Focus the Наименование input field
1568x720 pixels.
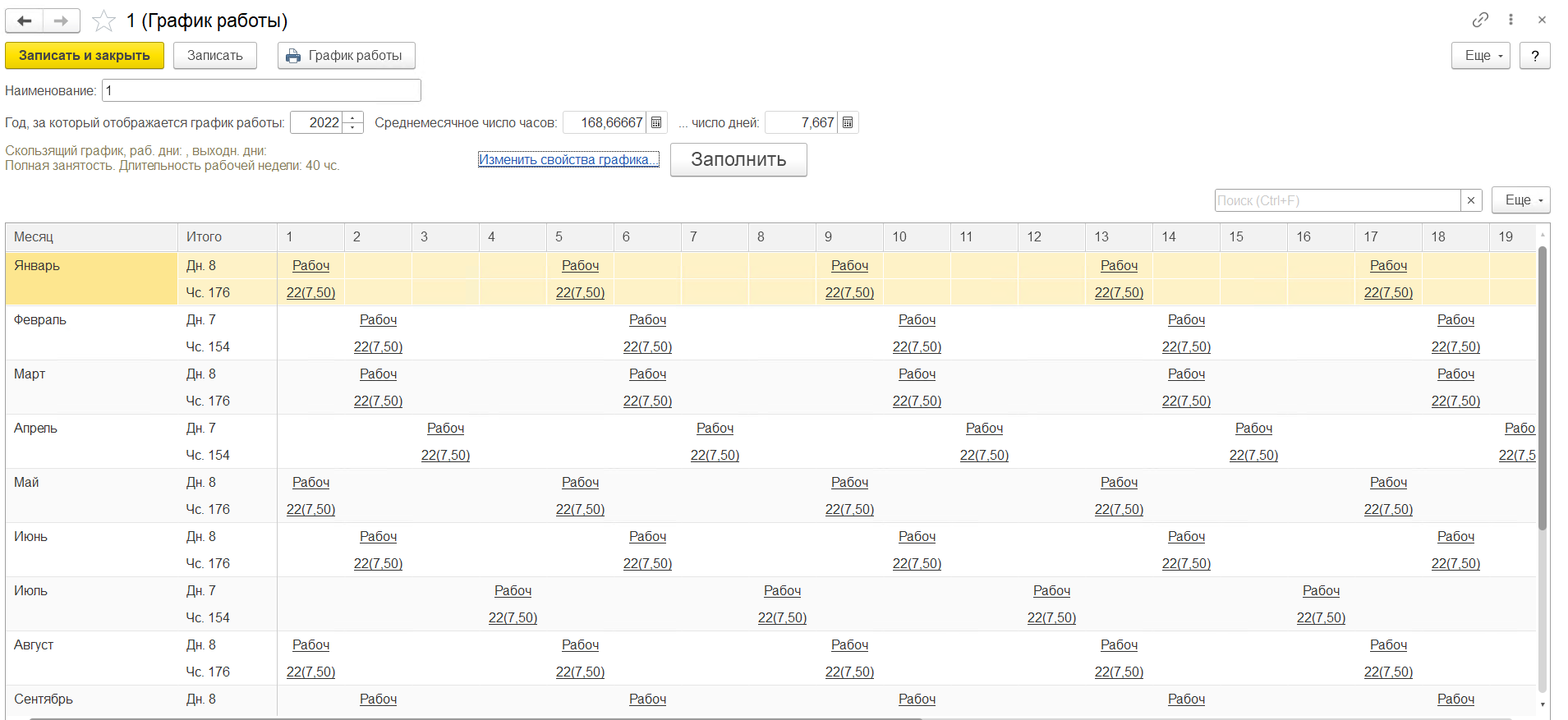[261, 90]
